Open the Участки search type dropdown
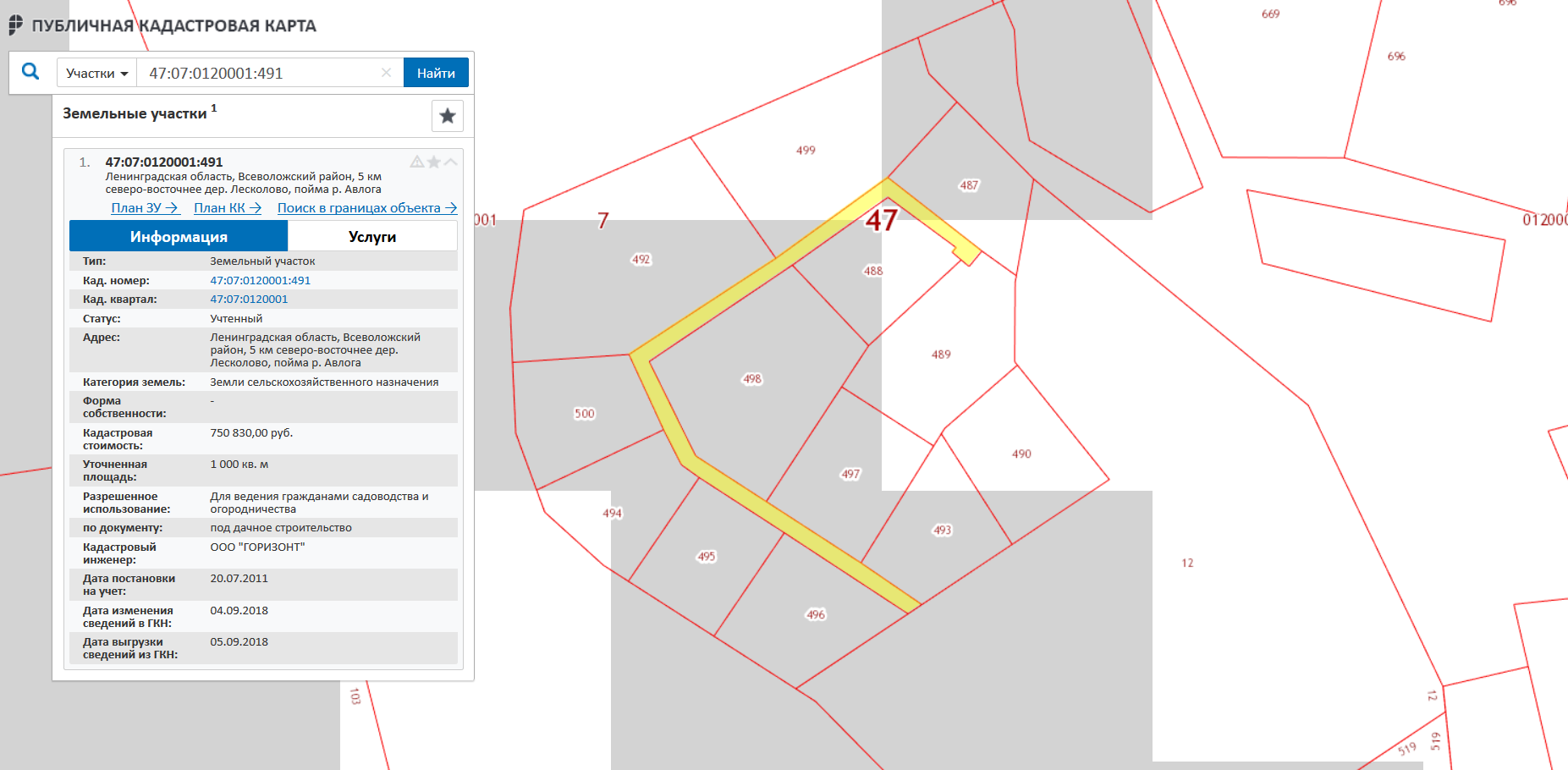 click(96, 74)
